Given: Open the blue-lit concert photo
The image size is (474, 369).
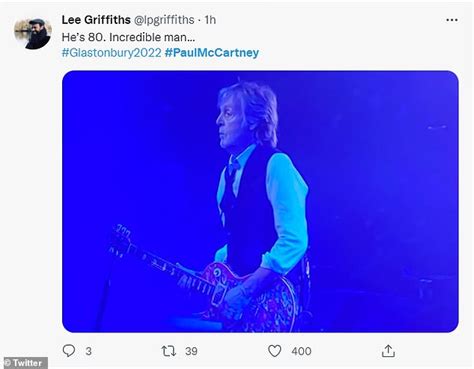Looking at the screenshot, I should [260, 201].
